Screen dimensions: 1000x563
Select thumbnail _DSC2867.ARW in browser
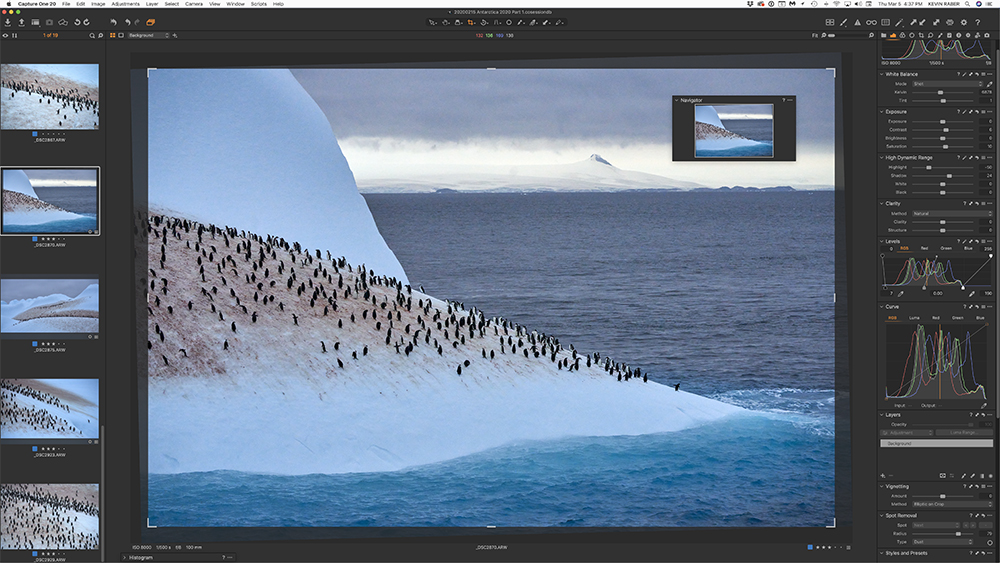click(50, 96)
